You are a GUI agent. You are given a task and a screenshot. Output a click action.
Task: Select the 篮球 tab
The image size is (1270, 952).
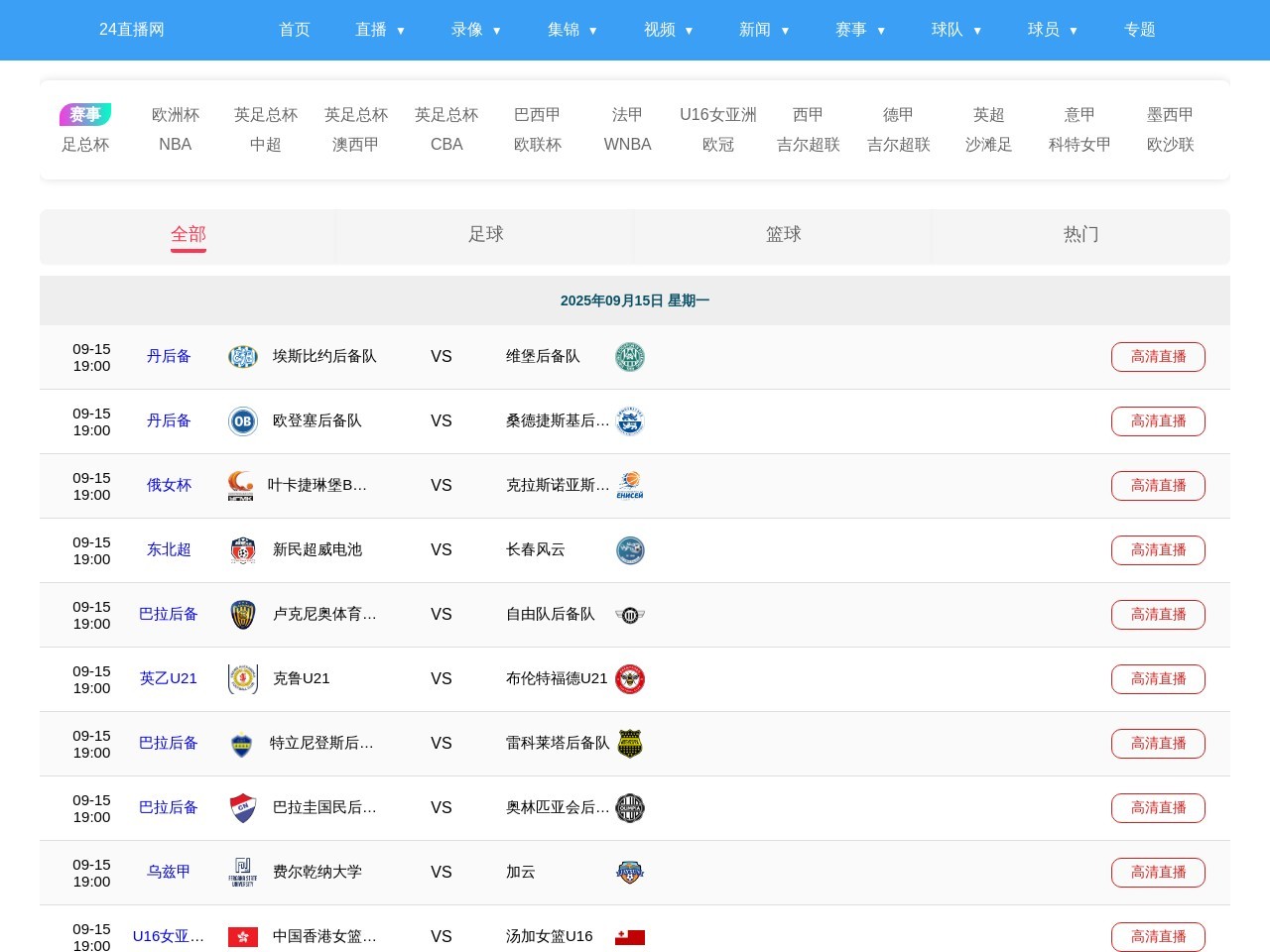[784, 235]
